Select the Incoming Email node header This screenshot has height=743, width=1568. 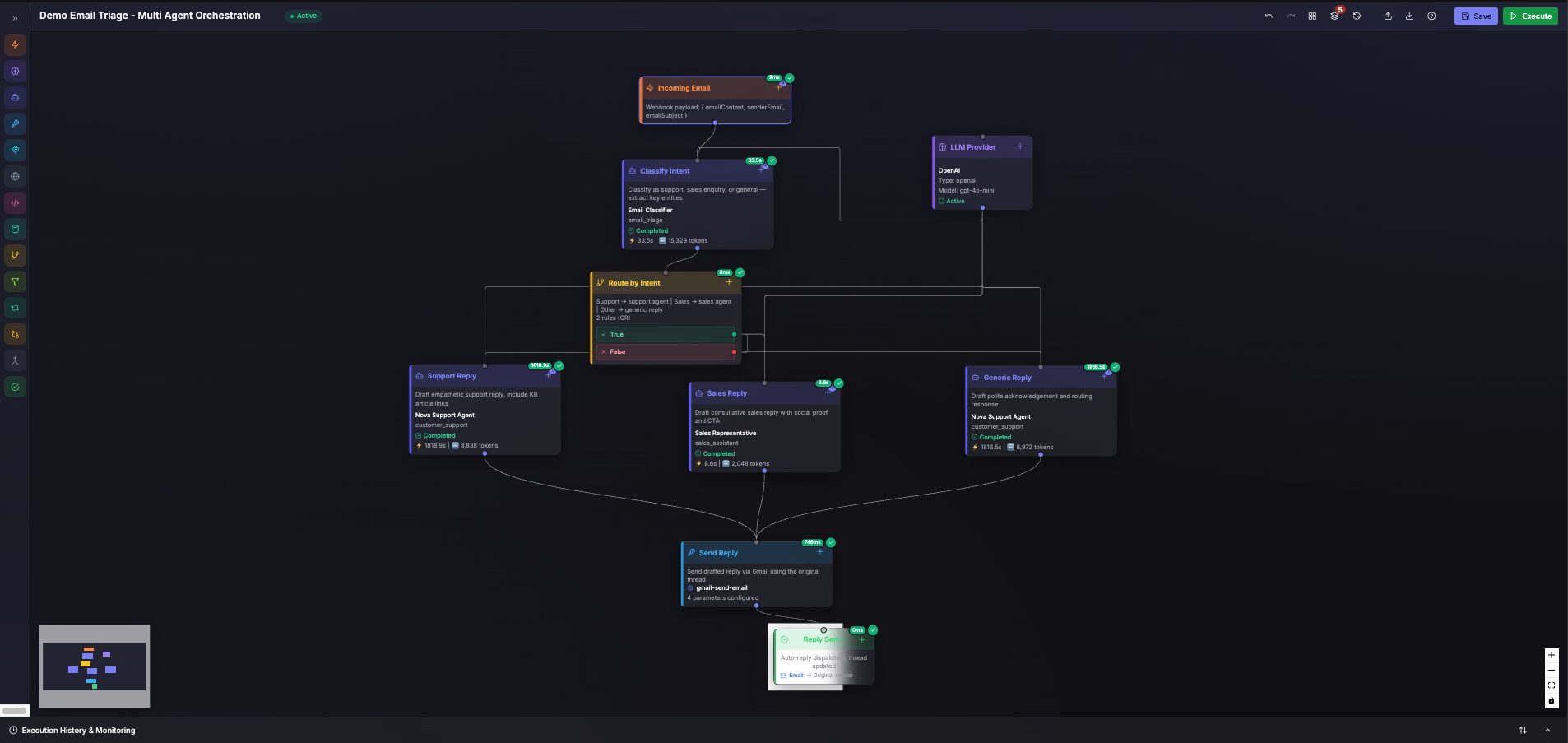[715, 88]
